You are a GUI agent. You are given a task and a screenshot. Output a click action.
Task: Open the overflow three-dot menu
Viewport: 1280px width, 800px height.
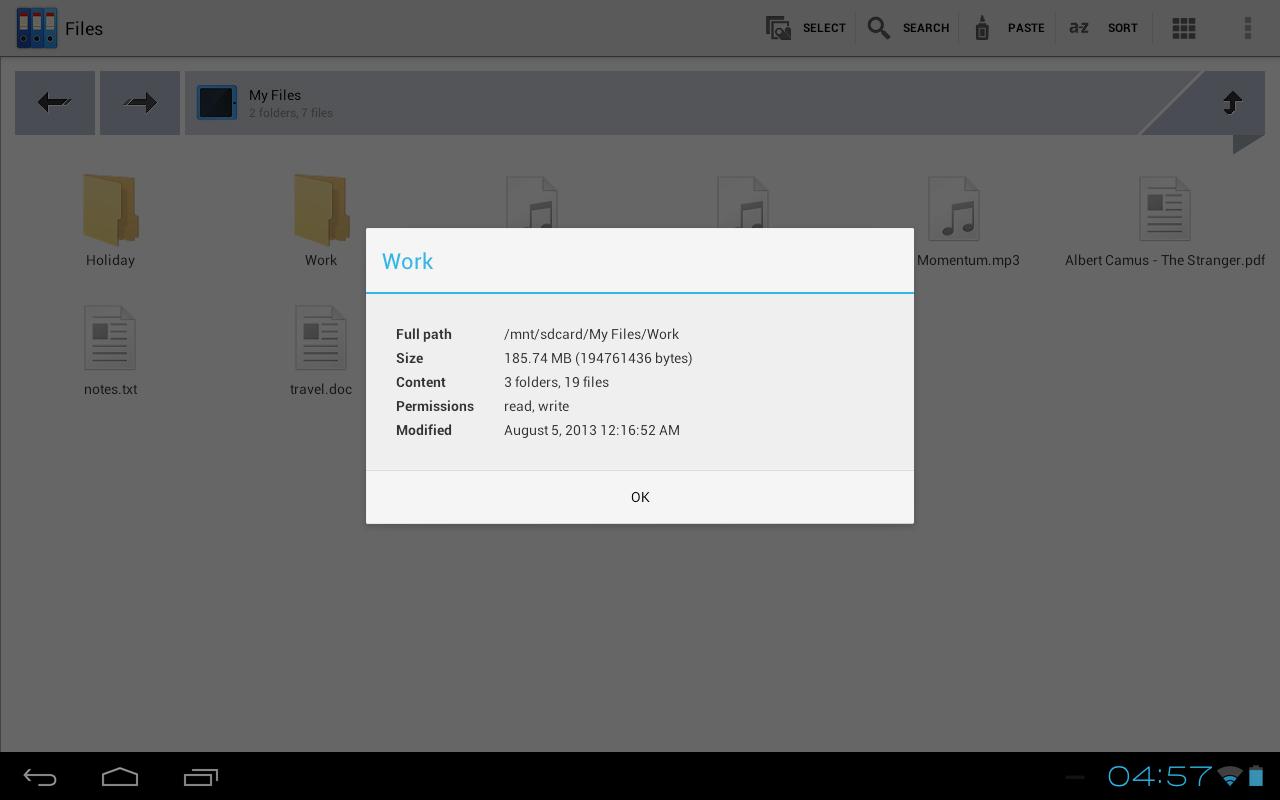click(1248, 28)
